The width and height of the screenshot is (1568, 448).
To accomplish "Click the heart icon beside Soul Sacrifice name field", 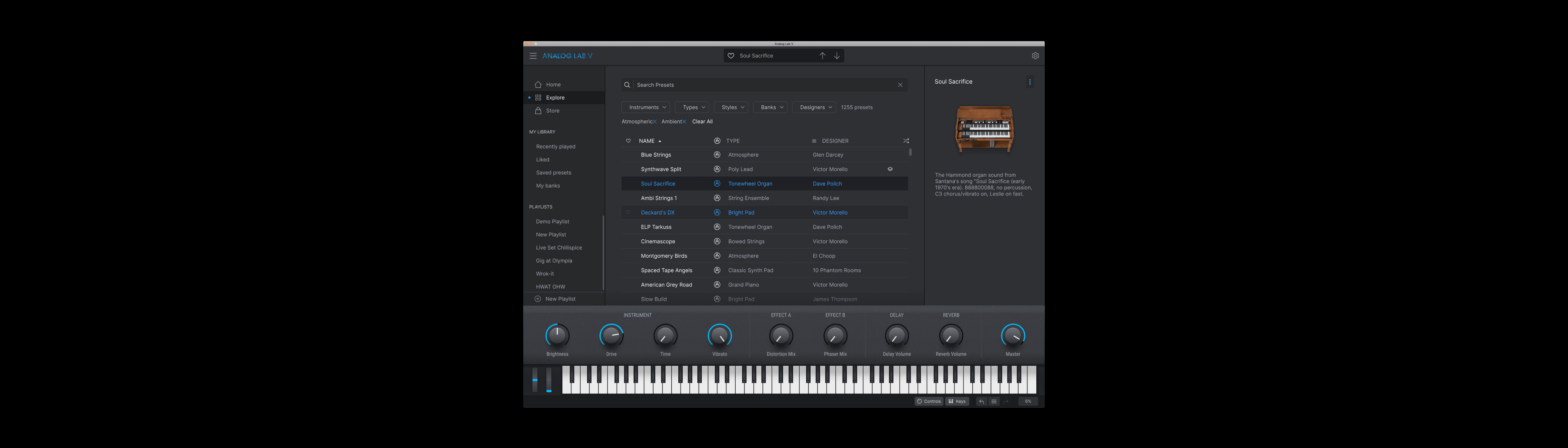I will pyautogui.click(x=730, y=55).
